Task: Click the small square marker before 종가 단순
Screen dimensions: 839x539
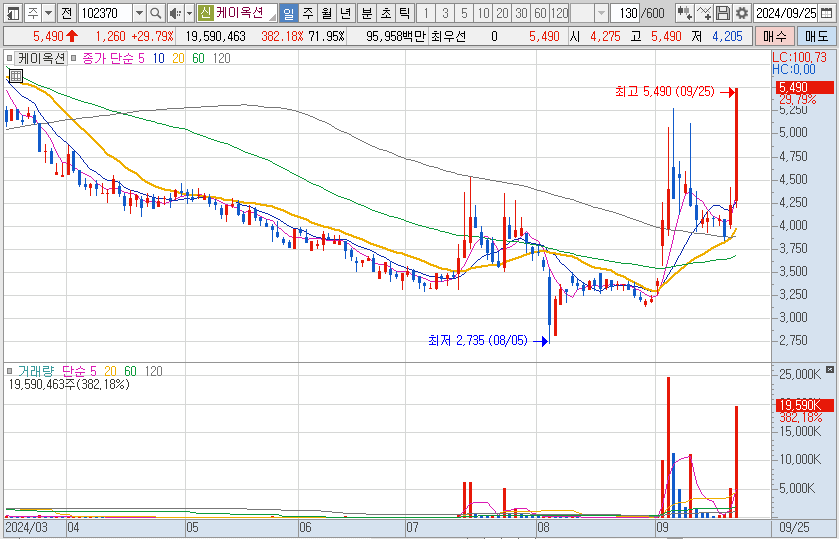Action: 73,58
